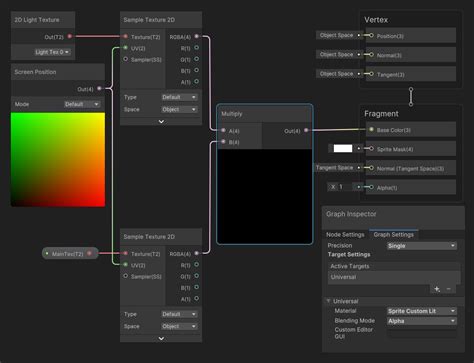Click the R(1) output port of the Sample Texture 2D fed by MainTex

tap(197, 265)
